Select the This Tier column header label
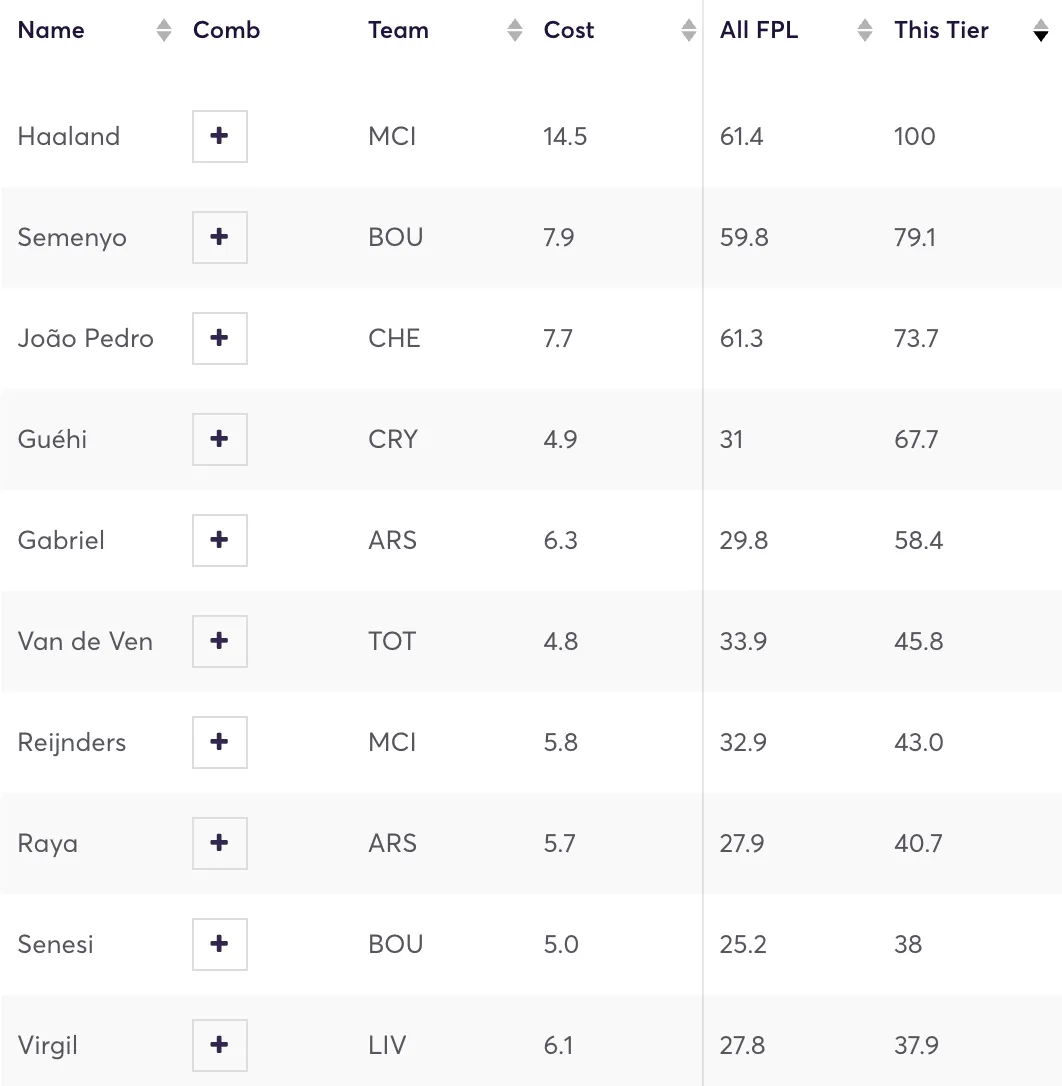Screen dimensions: 1062x1086 (941, 30)
